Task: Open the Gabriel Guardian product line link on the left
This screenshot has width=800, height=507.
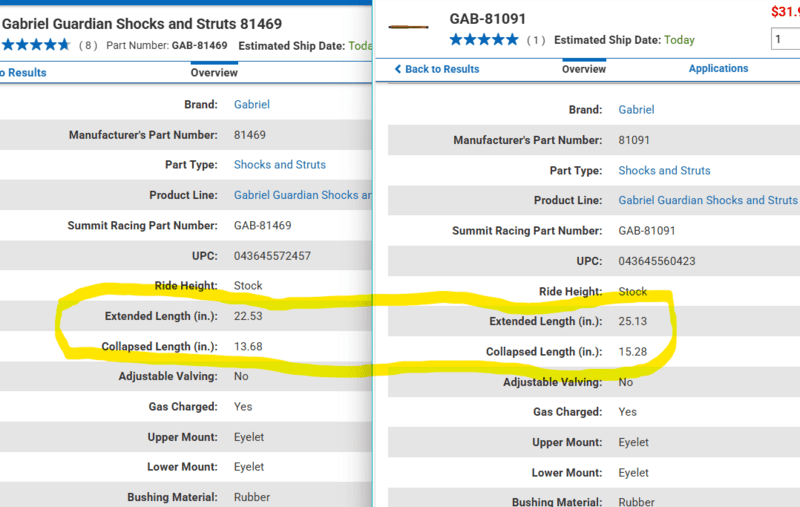Action: click(302, 195)
